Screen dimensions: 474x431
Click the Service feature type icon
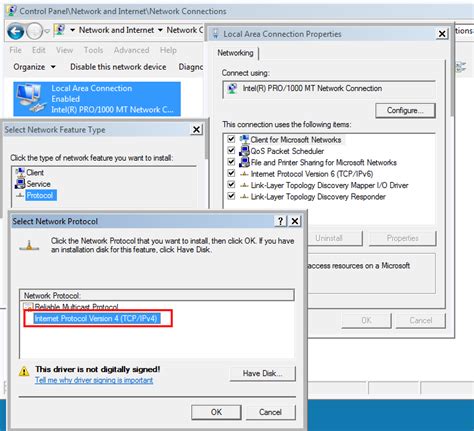(x=20, y=184)
